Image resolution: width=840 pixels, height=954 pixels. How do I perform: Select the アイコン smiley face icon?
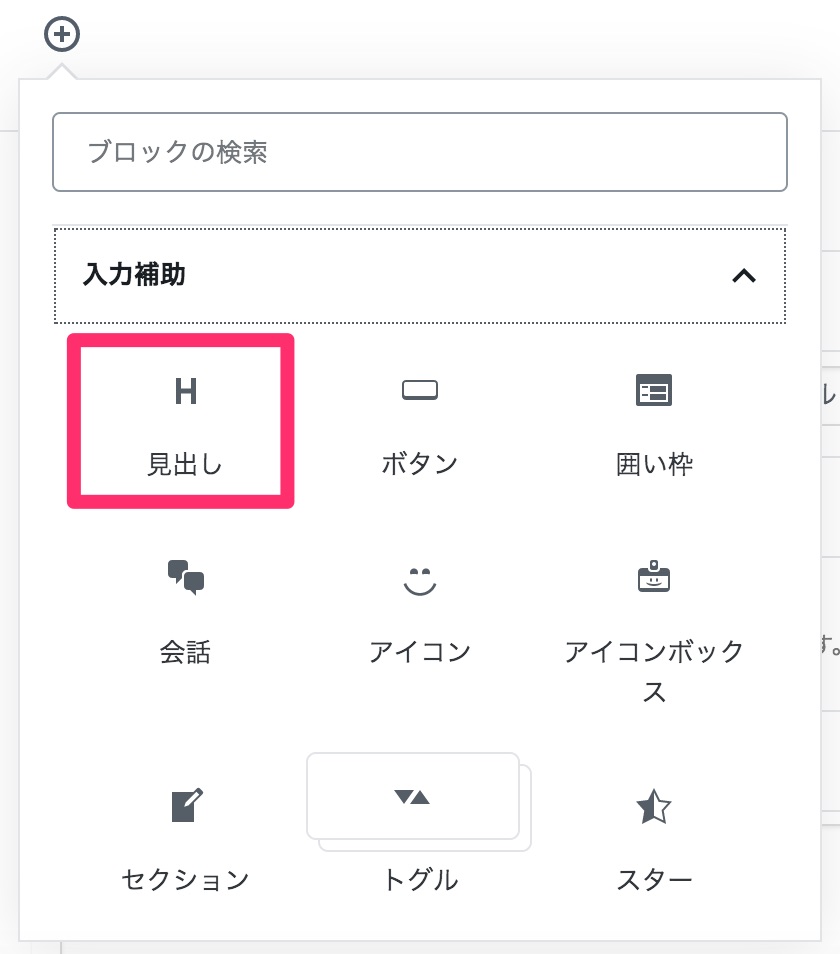click(419, 579)
